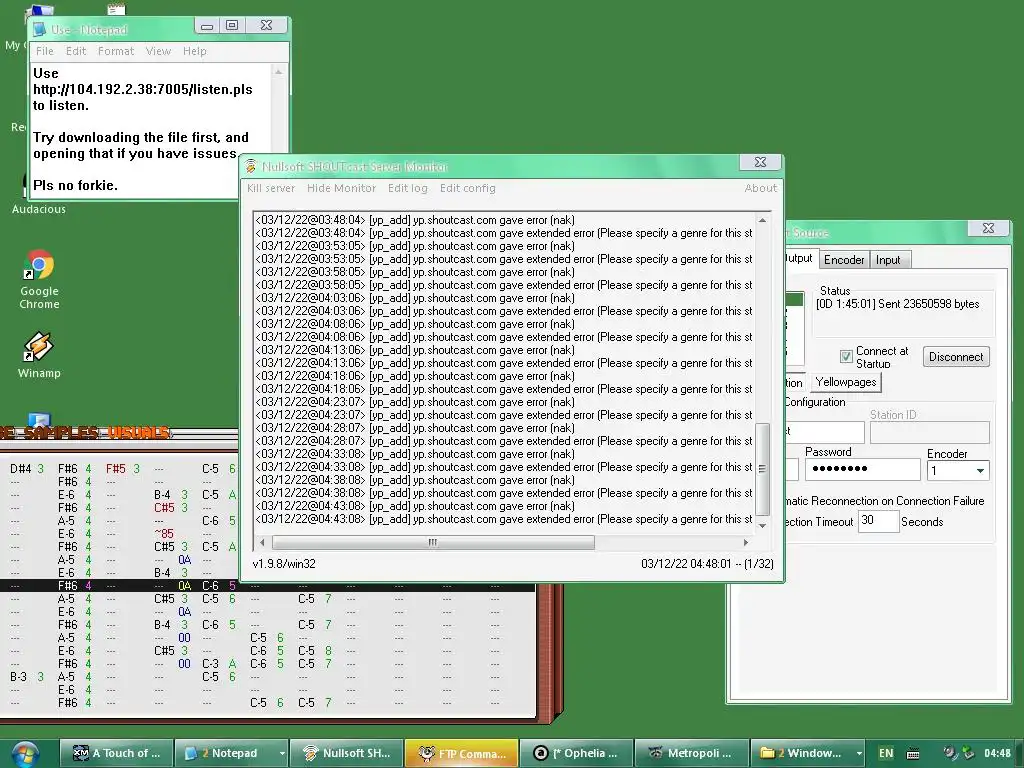This screenshot has height=768, width=1024.
Task: Open the Format menu in Notepad
Action: (x=116, y=51)
